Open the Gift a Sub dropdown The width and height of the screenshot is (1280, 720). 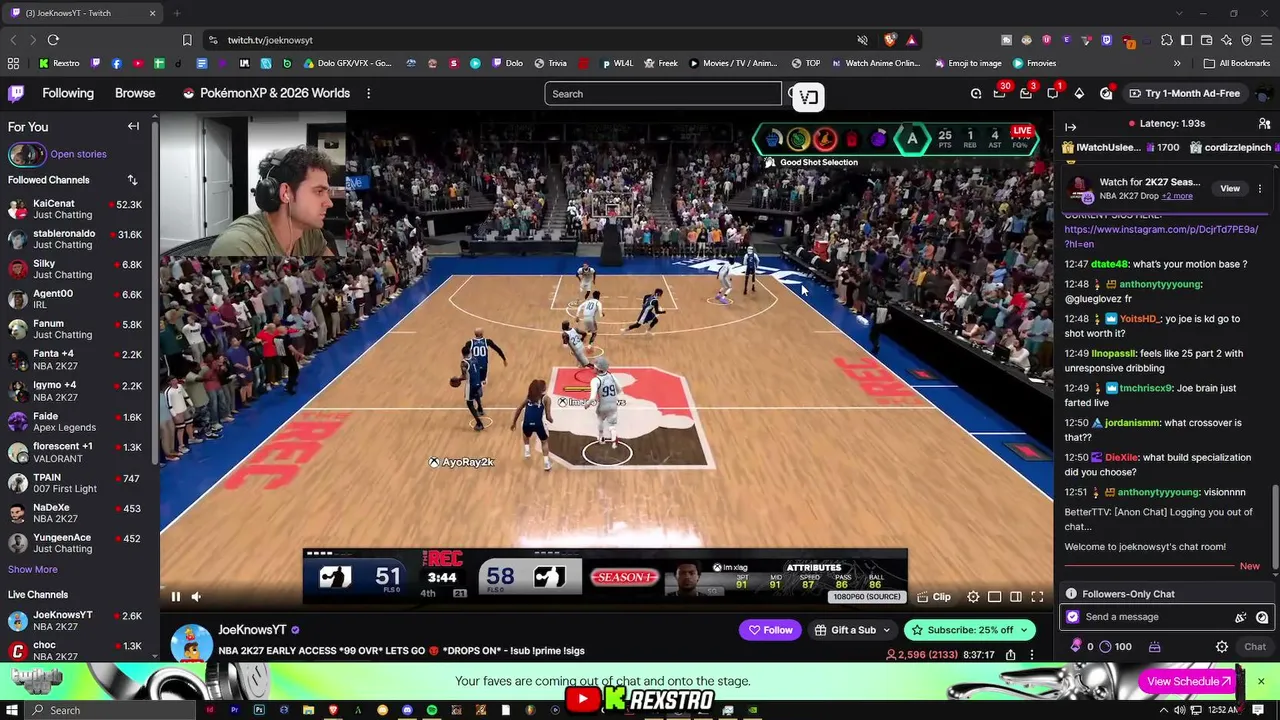click(852, 630)
